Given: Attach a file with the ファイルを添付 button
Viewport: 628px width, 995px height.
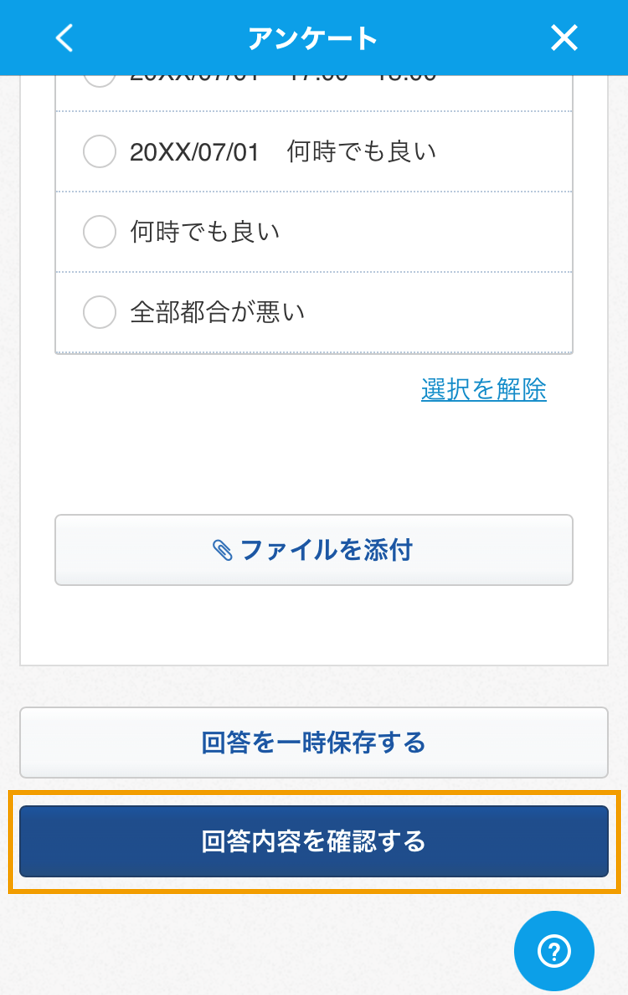Looking at the screenshot, I should tap(314, 550).
